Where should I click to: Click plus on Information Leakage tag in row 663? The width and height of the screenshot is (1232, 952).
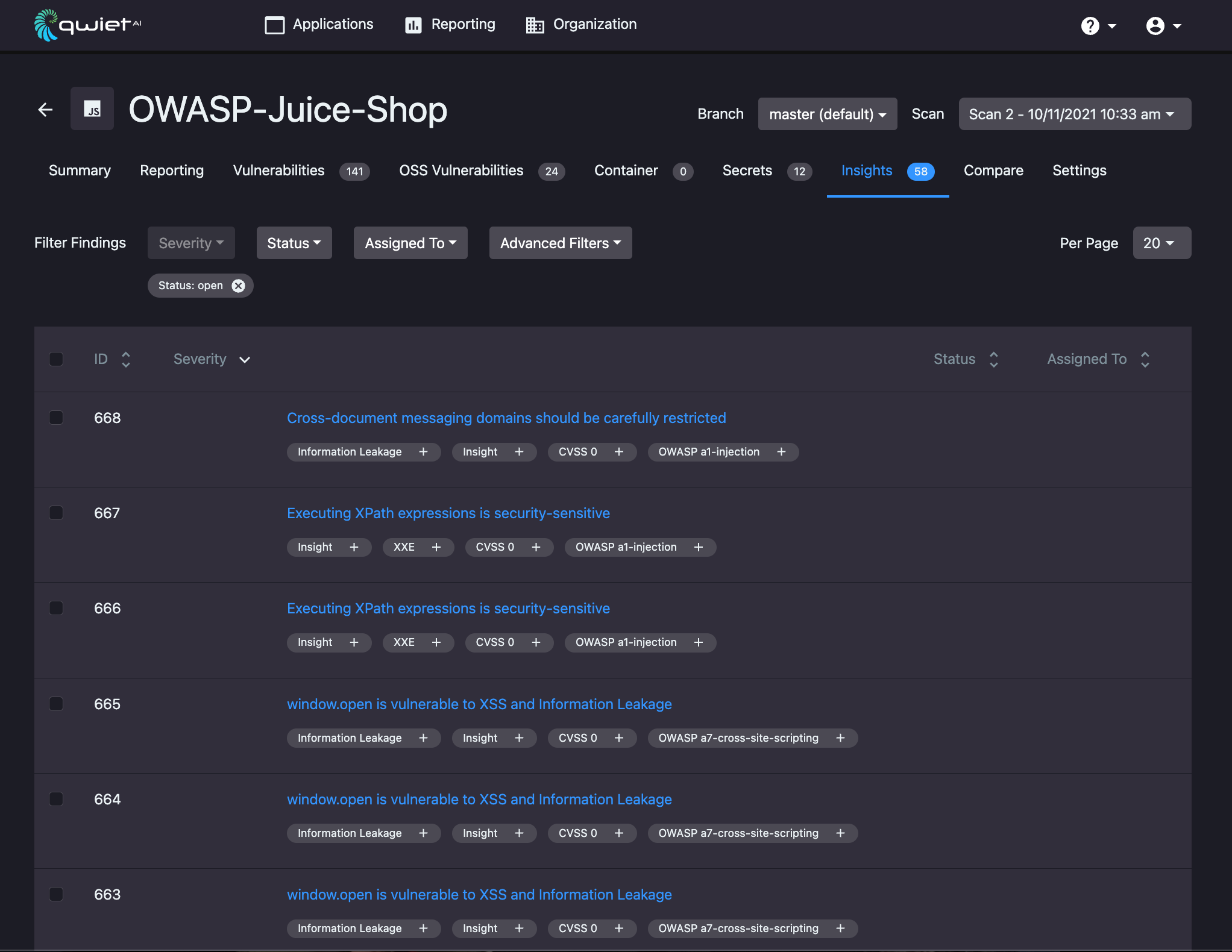pos(423,929)
